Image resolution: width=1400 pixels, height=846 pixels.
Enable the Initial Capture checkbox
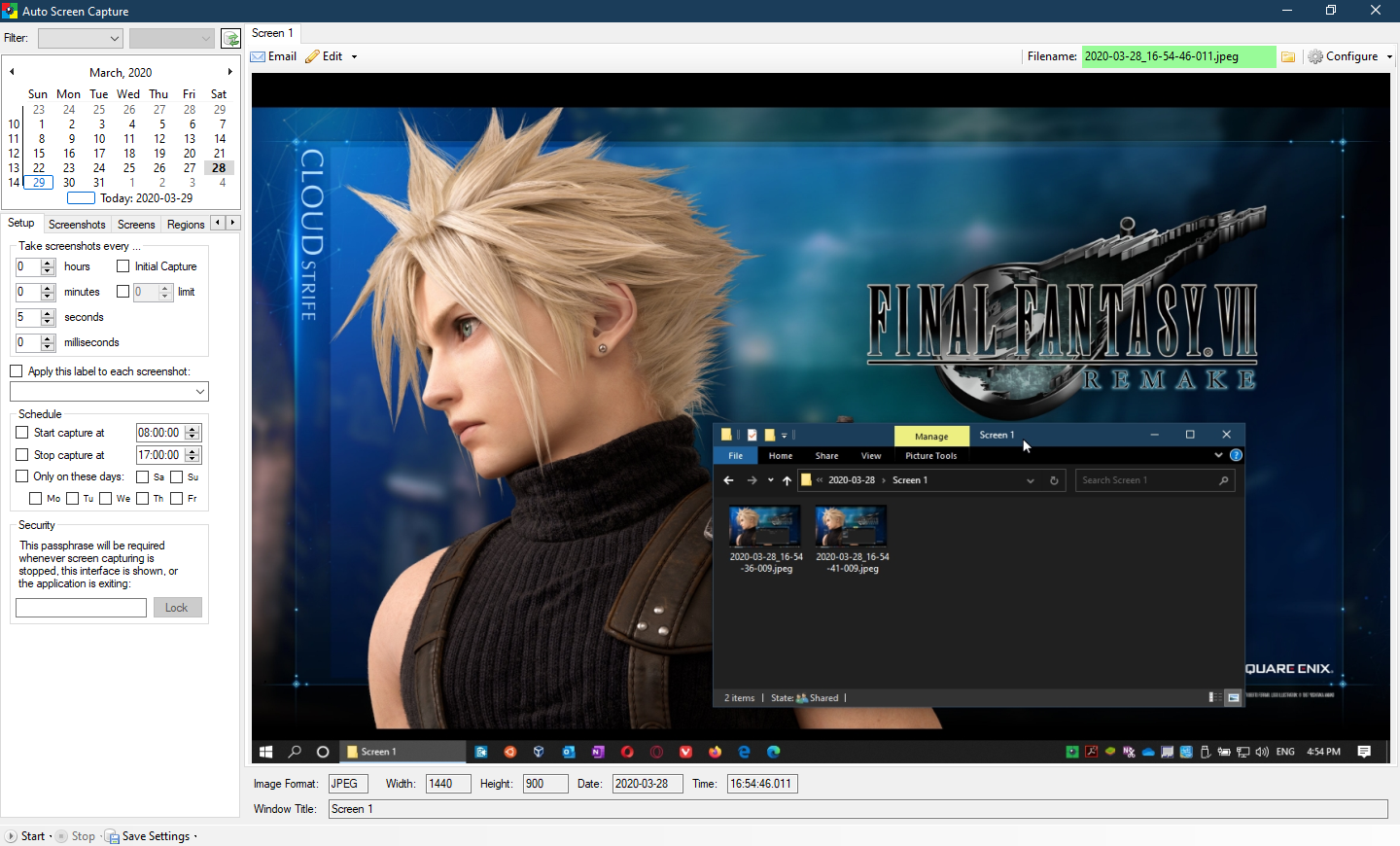pyautogui.click(x=122, y=266)
